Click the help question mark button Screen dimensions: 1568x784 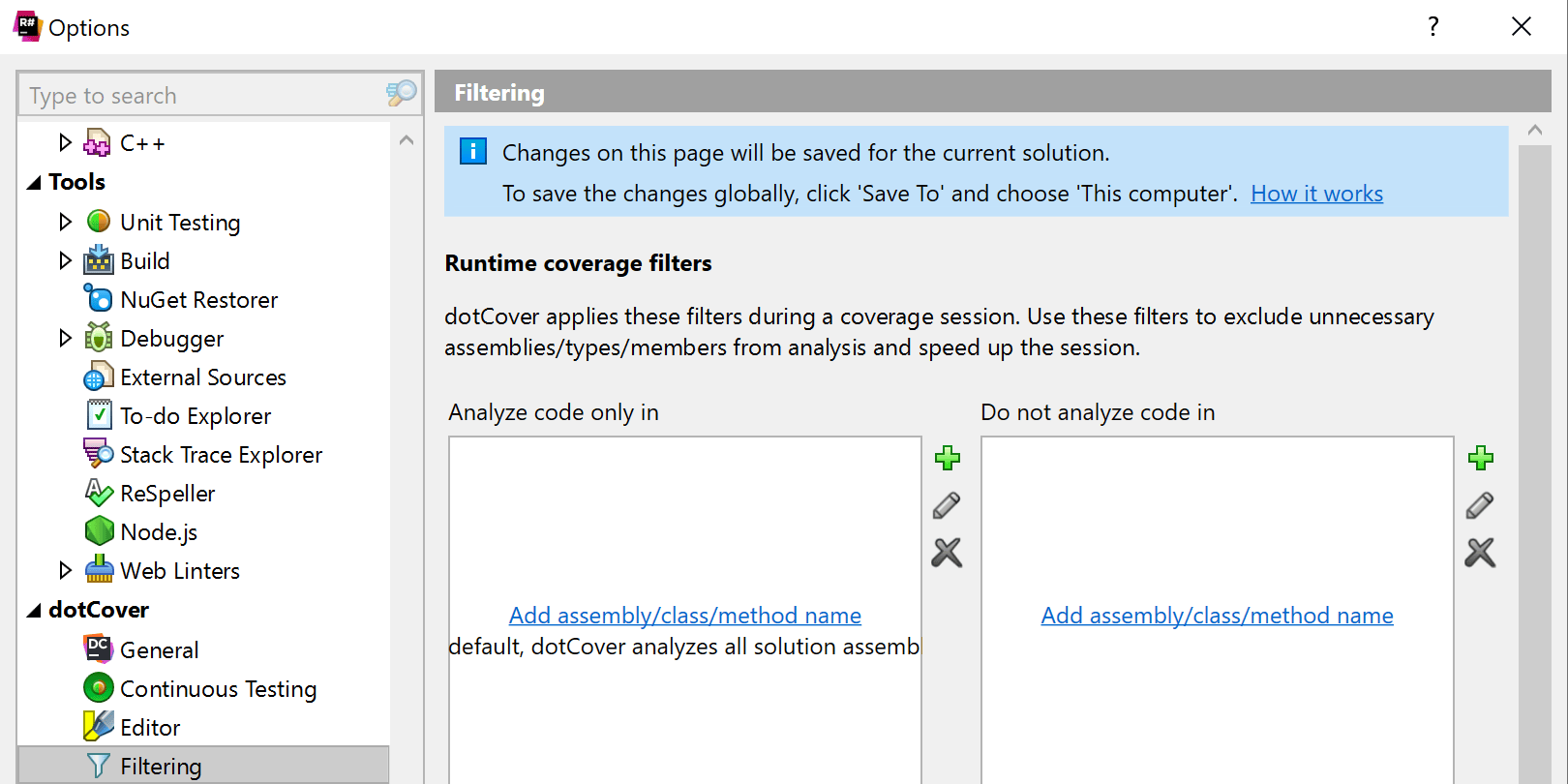(x=1433, y=27)
